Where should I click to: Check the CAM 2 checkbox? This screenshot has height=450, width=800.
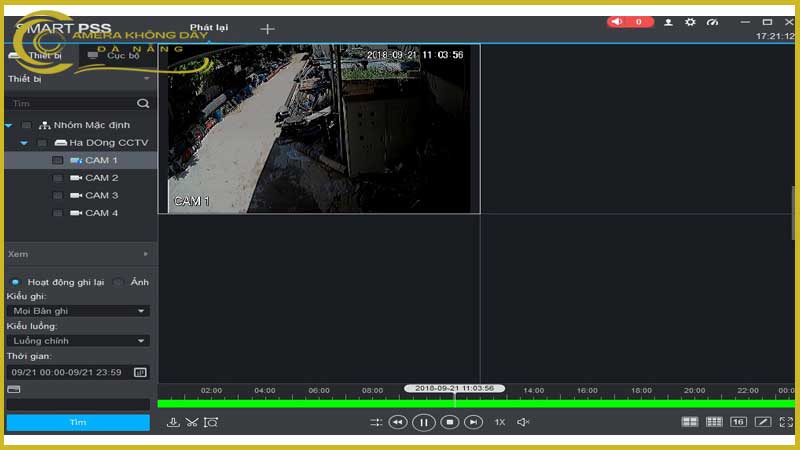tap(58, 178)
